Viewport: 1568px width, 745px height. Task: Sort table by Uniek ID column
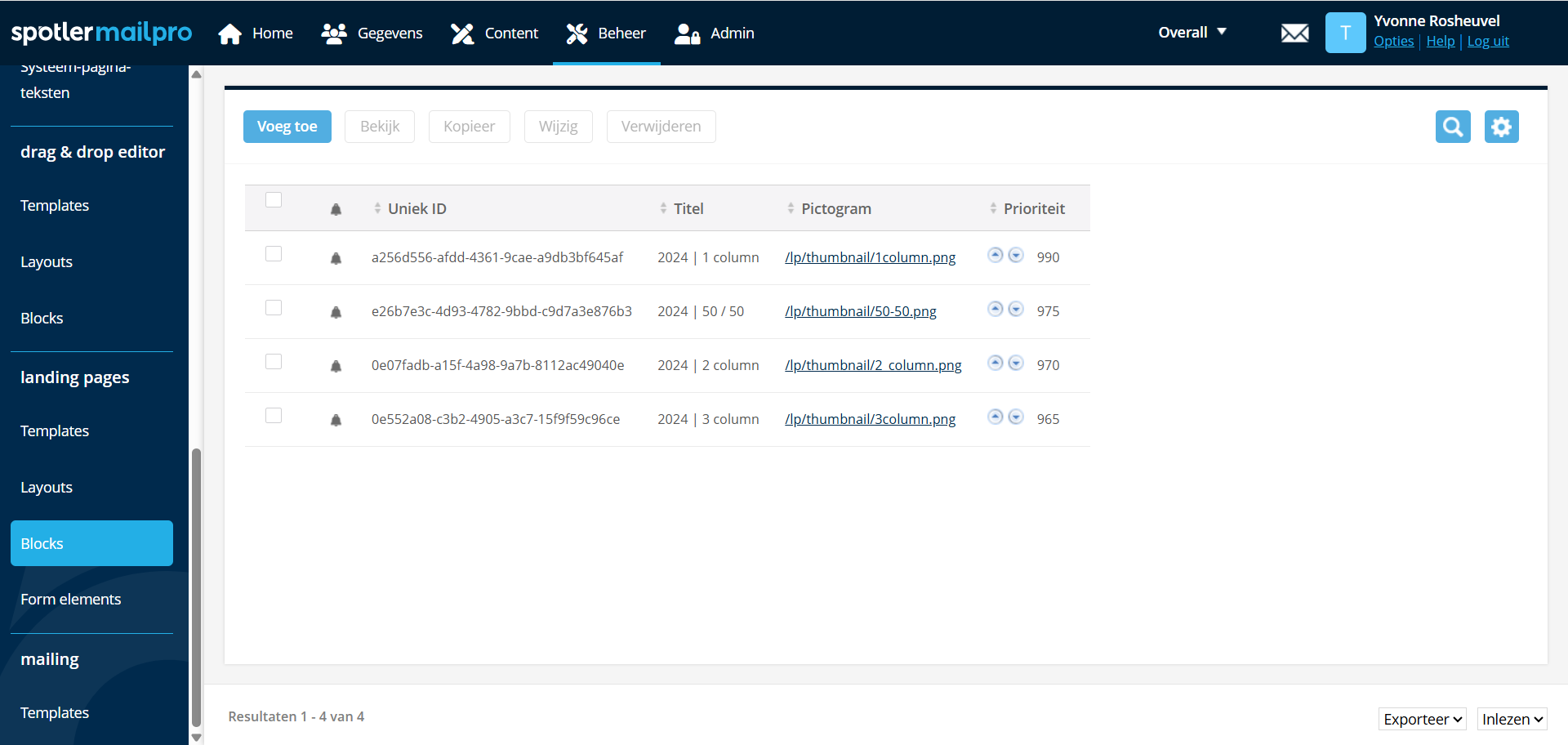pyautogui.click(x=416, y=209)
